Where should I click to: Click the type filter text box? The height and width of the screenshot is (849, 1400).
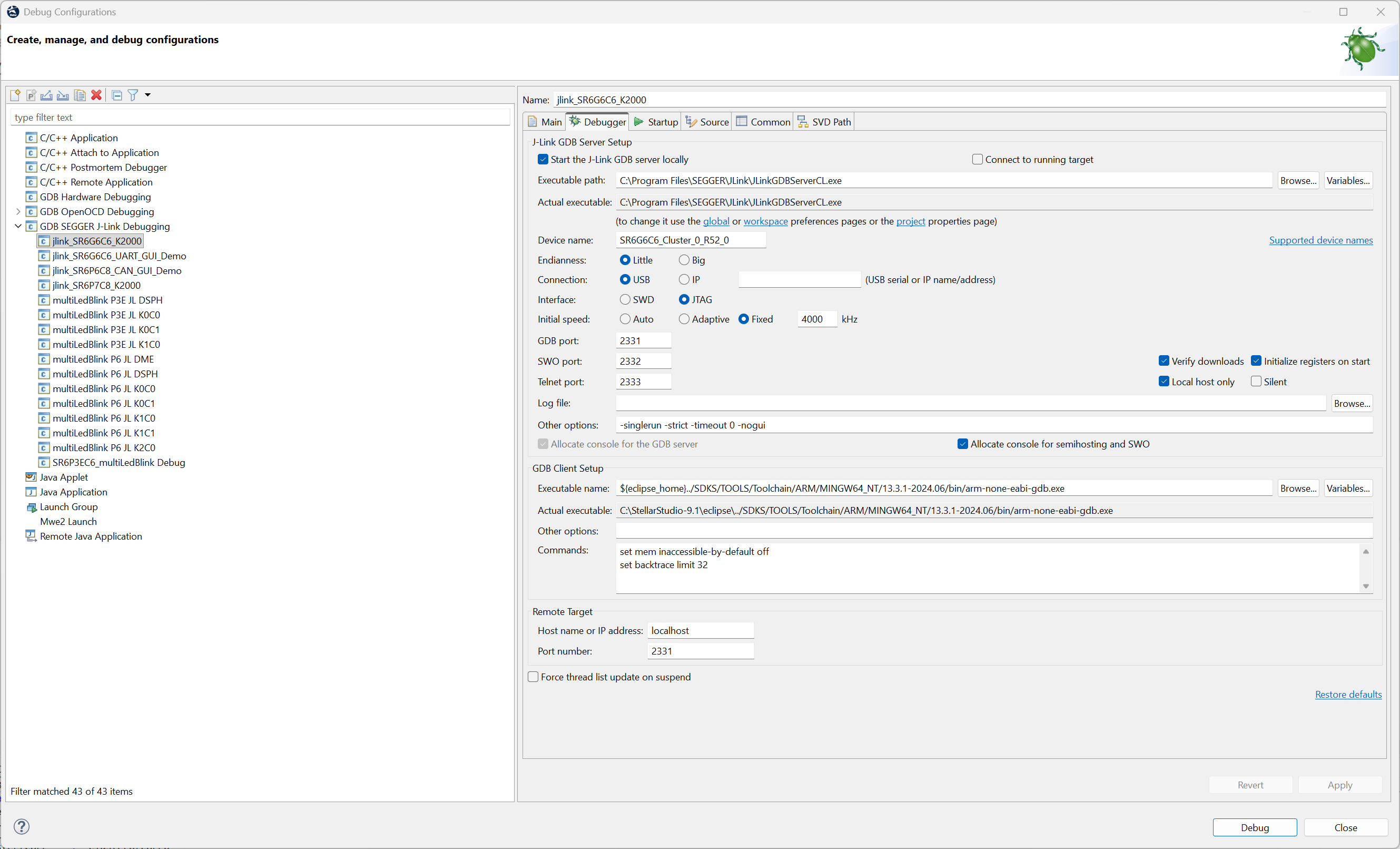tap(260, 117)
